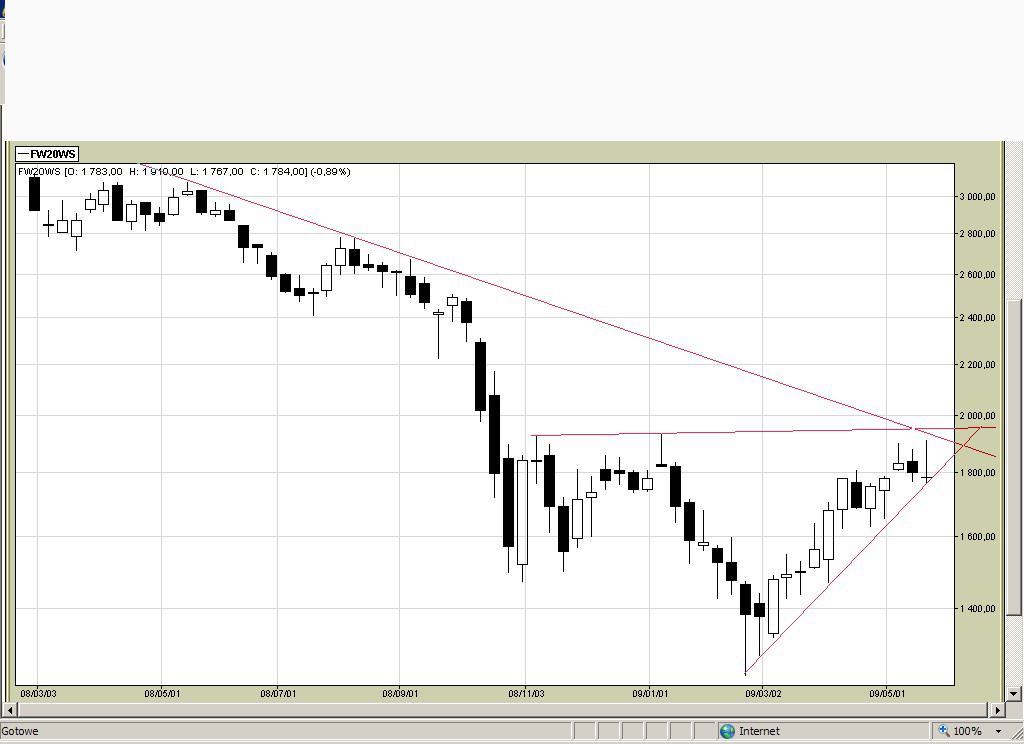The height and width of the screenshot is (744, 1024).
Task: Click the Internet status bar label
Action: click(x=759, y=731)
